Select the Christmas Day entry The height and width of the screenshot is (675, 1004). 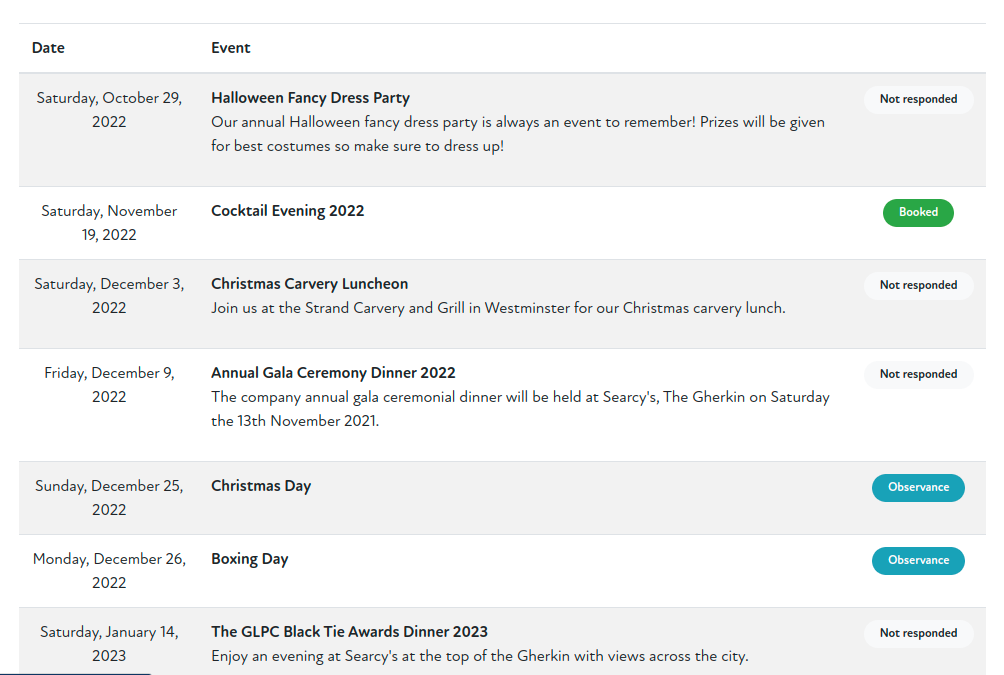point(261,486)
